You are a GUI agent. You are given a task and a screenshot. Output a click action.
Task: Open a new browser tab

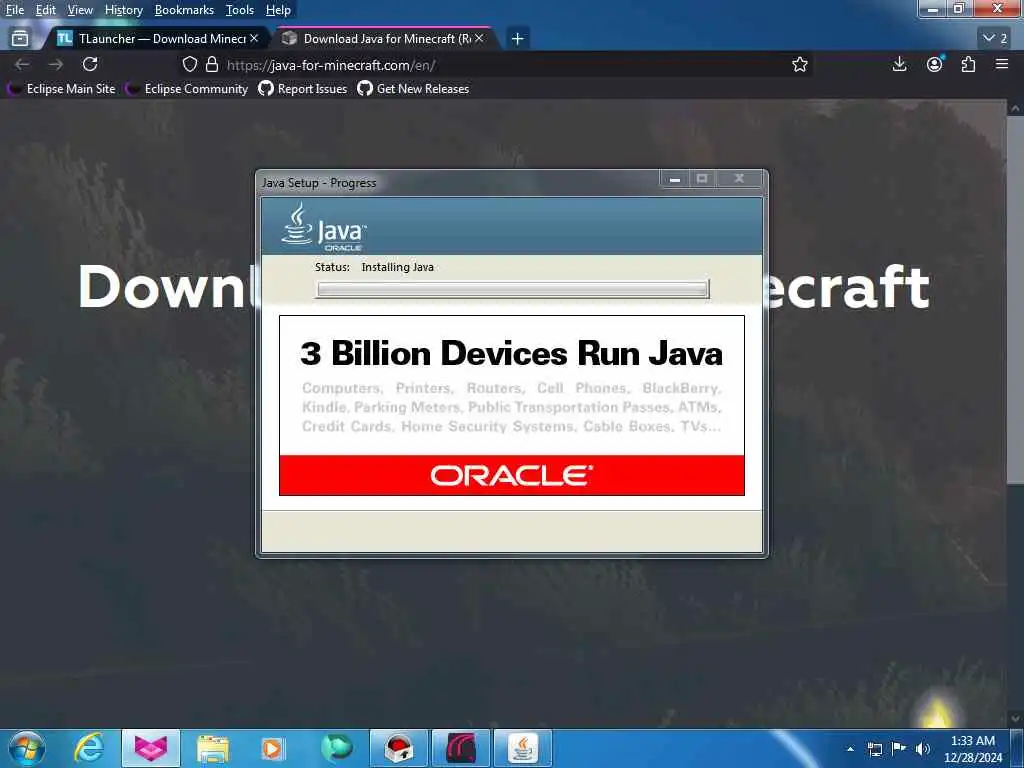(517, 39)
